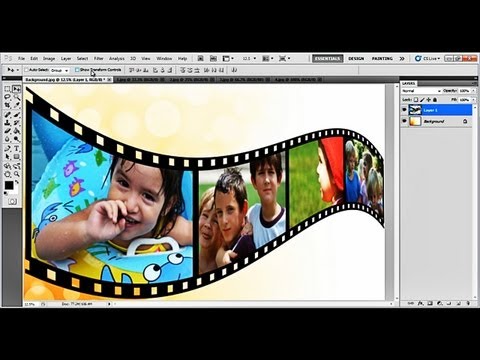Open the Auto-Select Group dropdown
Screen dimensions: 480x360
(x=59, y=70)
